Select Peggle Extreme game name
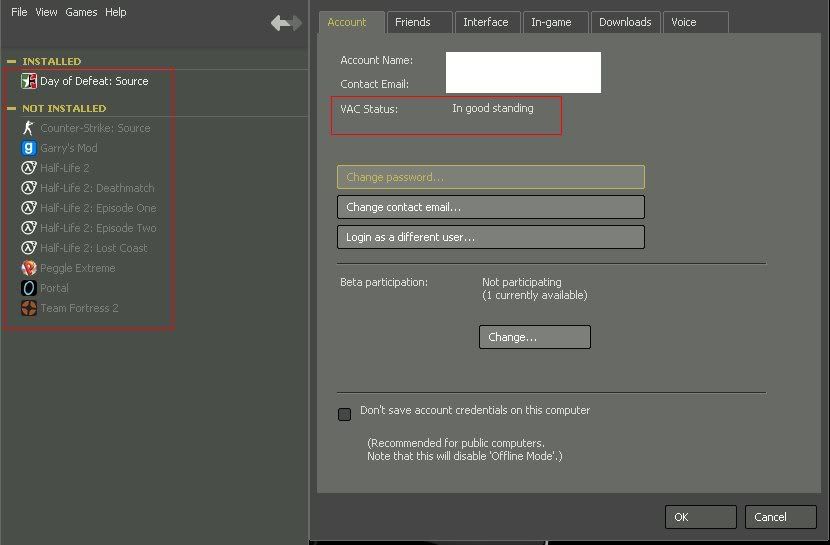The width and height of the screenshot is (830, 545). [x=78, y=268]
